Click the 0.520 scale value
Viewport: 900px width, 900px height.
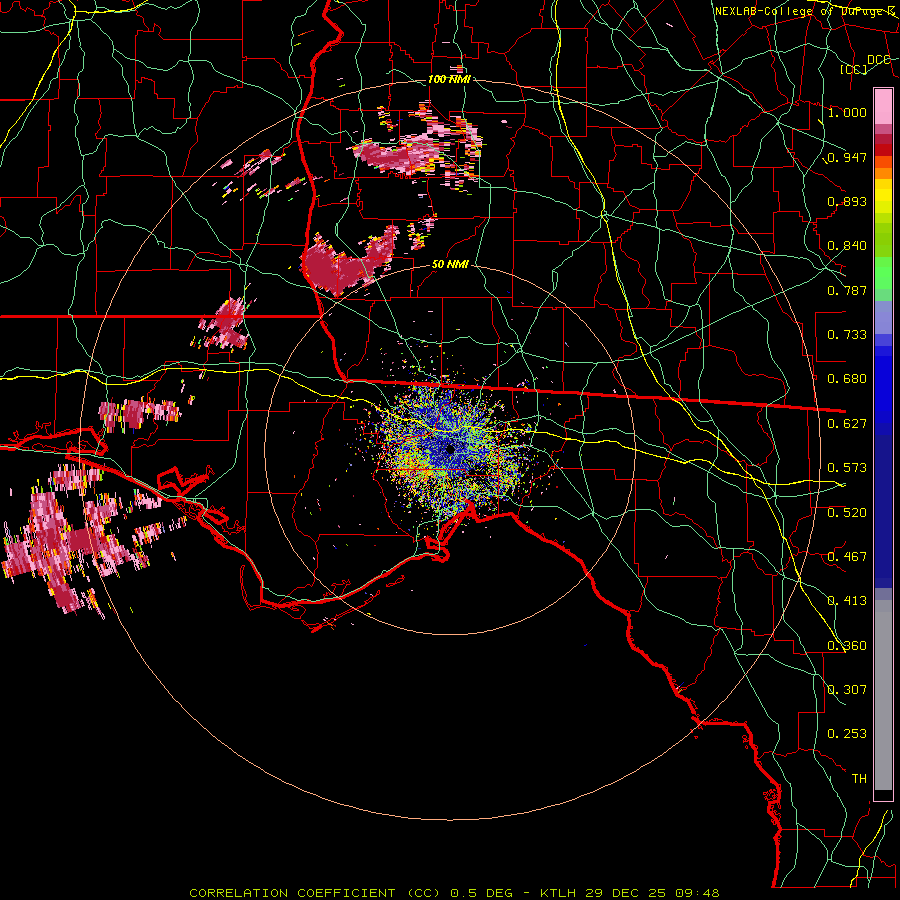coord(847,513)
